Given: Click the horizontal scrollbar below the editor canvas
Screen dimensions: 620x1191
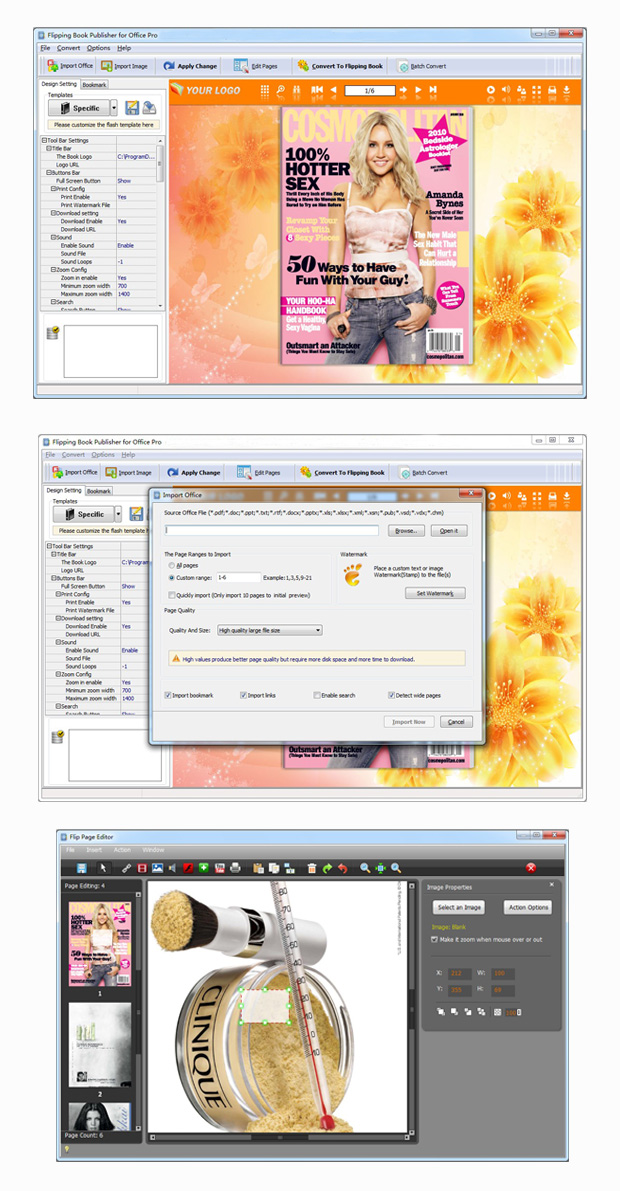Looking at the screenshot, I should (279, 1137).
